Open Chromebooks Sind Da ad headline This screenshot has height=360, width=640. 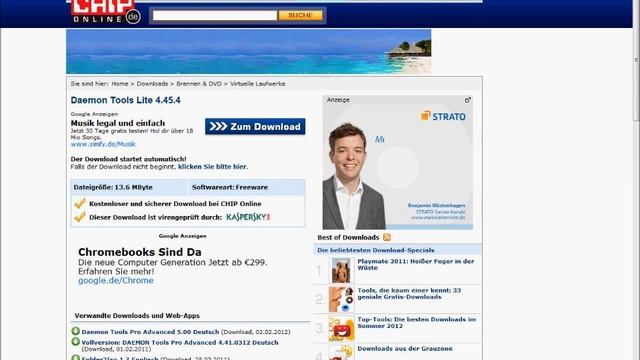140,252
